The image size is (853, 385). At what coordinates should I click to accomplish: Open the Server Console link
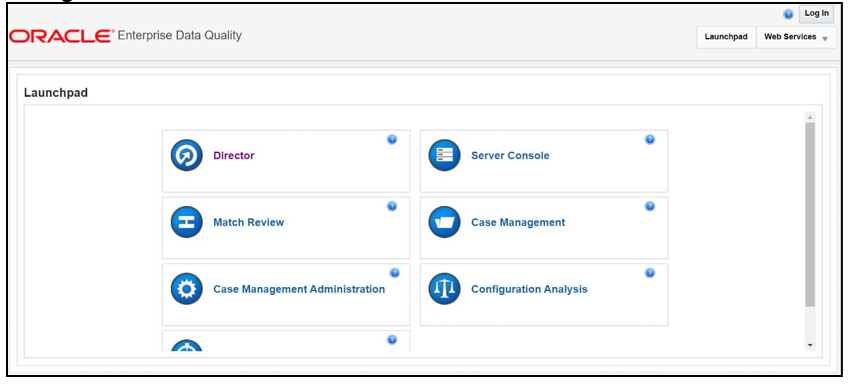[510, 156]
